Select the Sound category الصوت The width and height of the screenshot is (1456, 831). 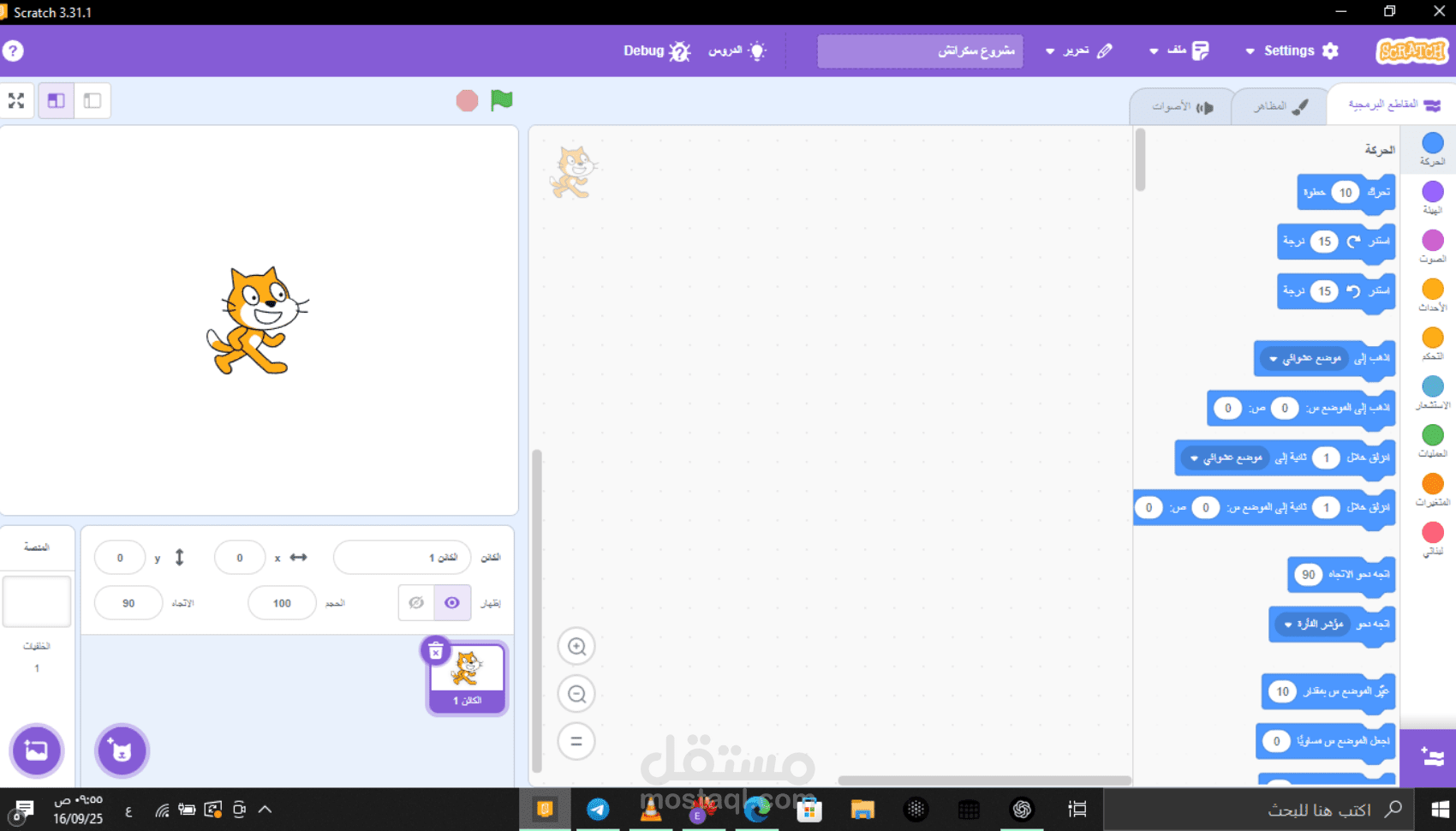[1432, 246]
